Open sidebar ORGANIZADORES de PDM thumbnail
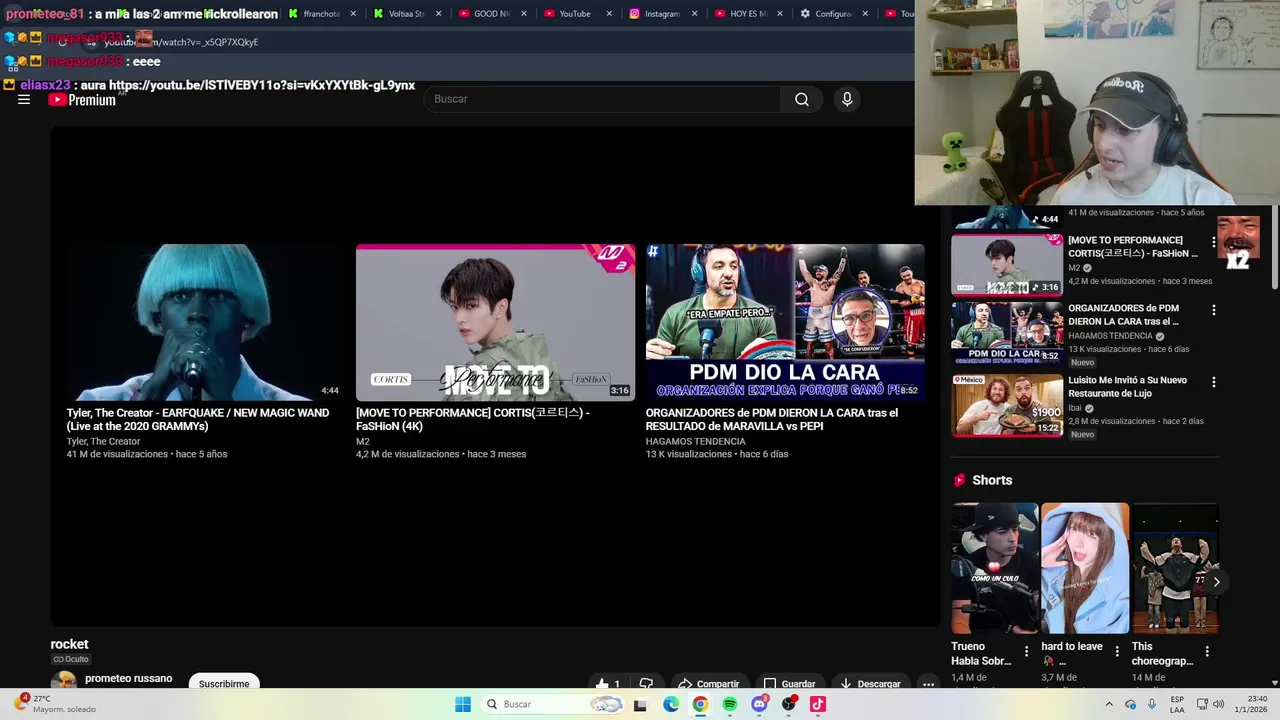This screenshot has height=720, width=1280. (1007, 333)
